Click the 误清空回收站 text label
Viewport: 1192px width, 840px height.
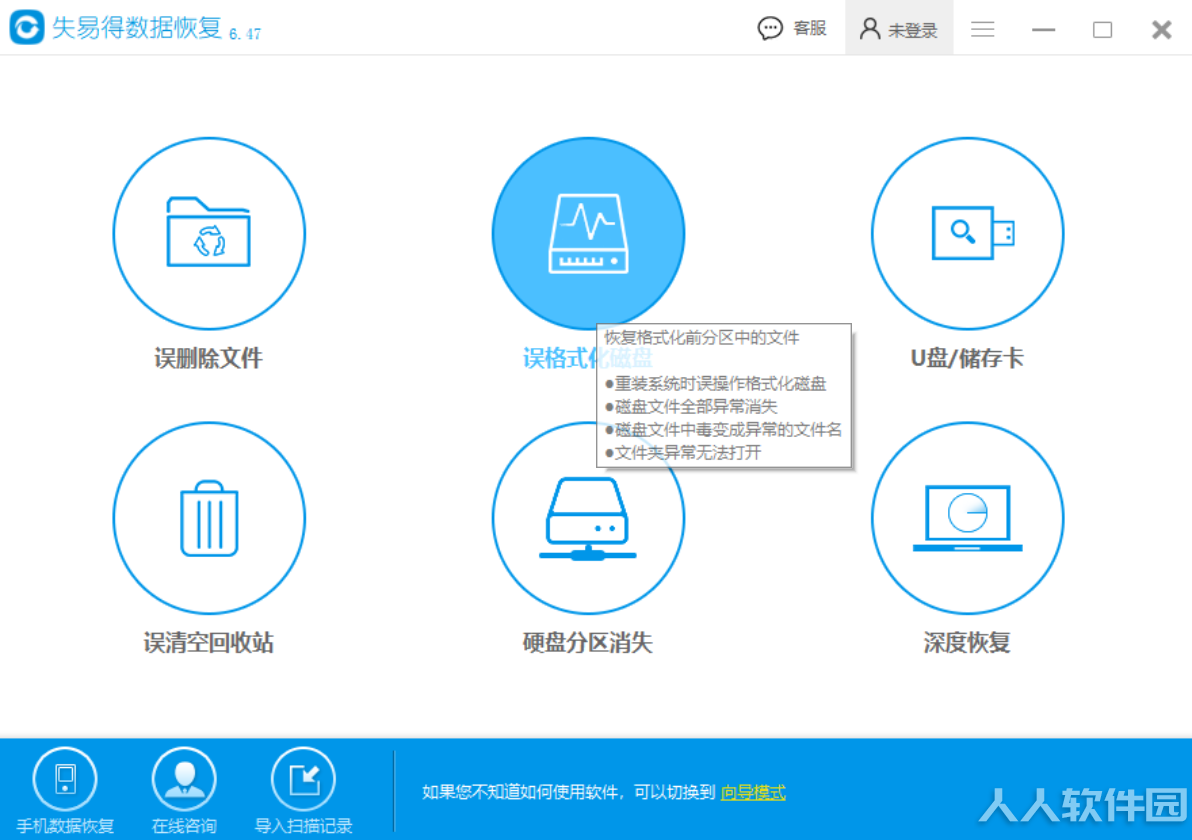pos(208,643)
